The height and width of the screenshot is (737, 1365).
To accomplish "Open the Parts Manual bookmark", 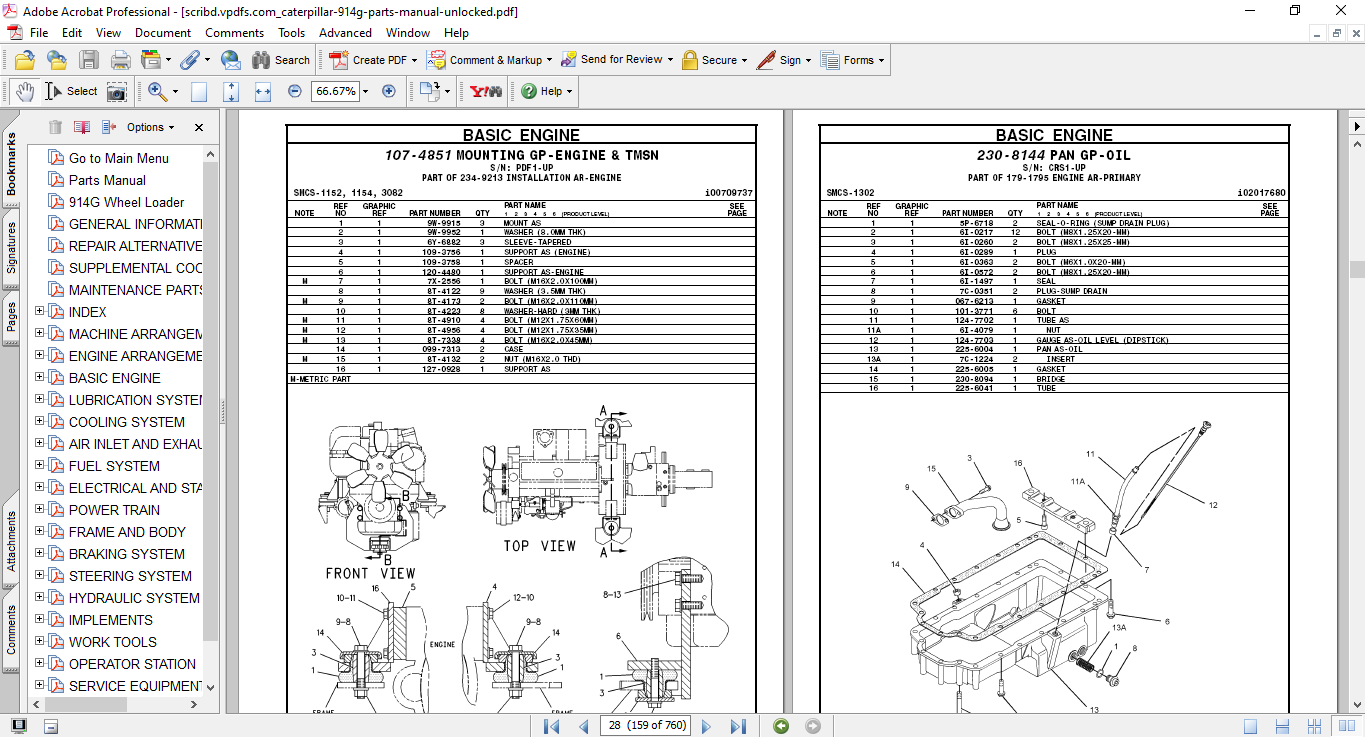I will coord(107,180).
